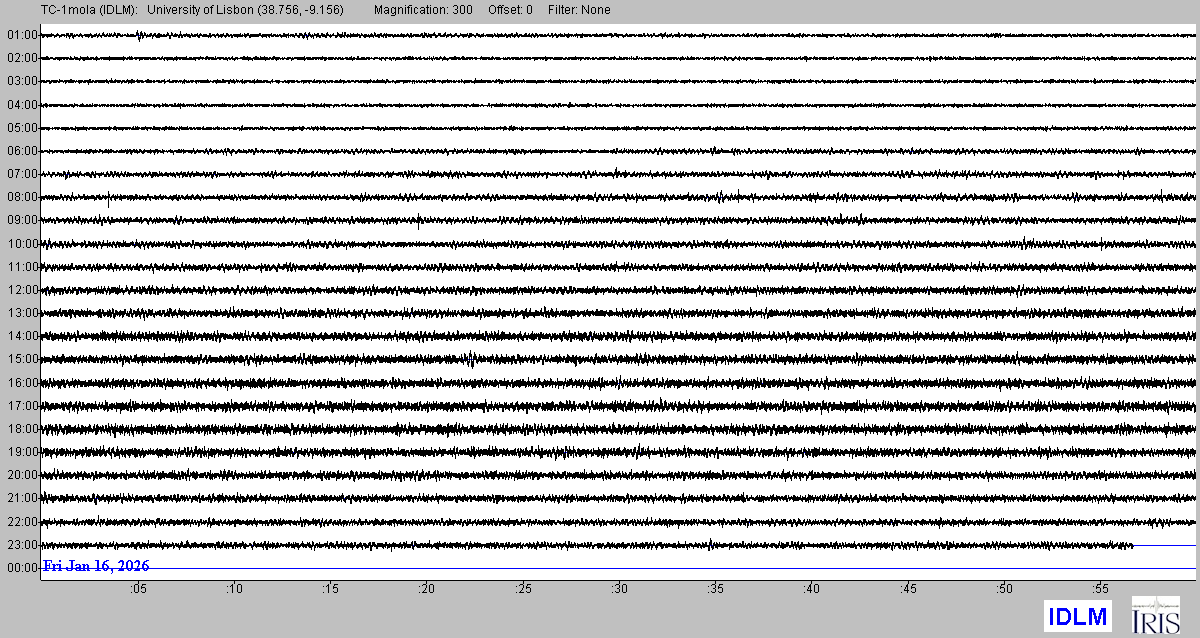
Task: Click the Fri Jan 16, 2026 date label
Action: pos(96,567)
